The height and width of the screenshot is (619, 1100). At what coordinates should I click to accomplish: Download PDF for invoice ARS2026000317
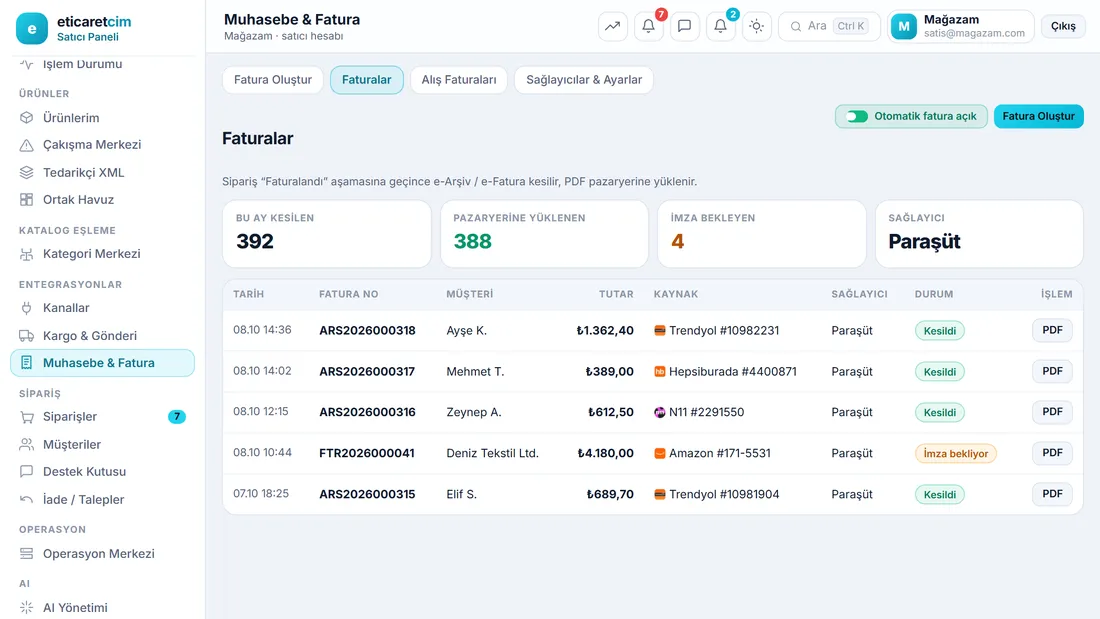pyautogui.click(x=1052, y=371)
